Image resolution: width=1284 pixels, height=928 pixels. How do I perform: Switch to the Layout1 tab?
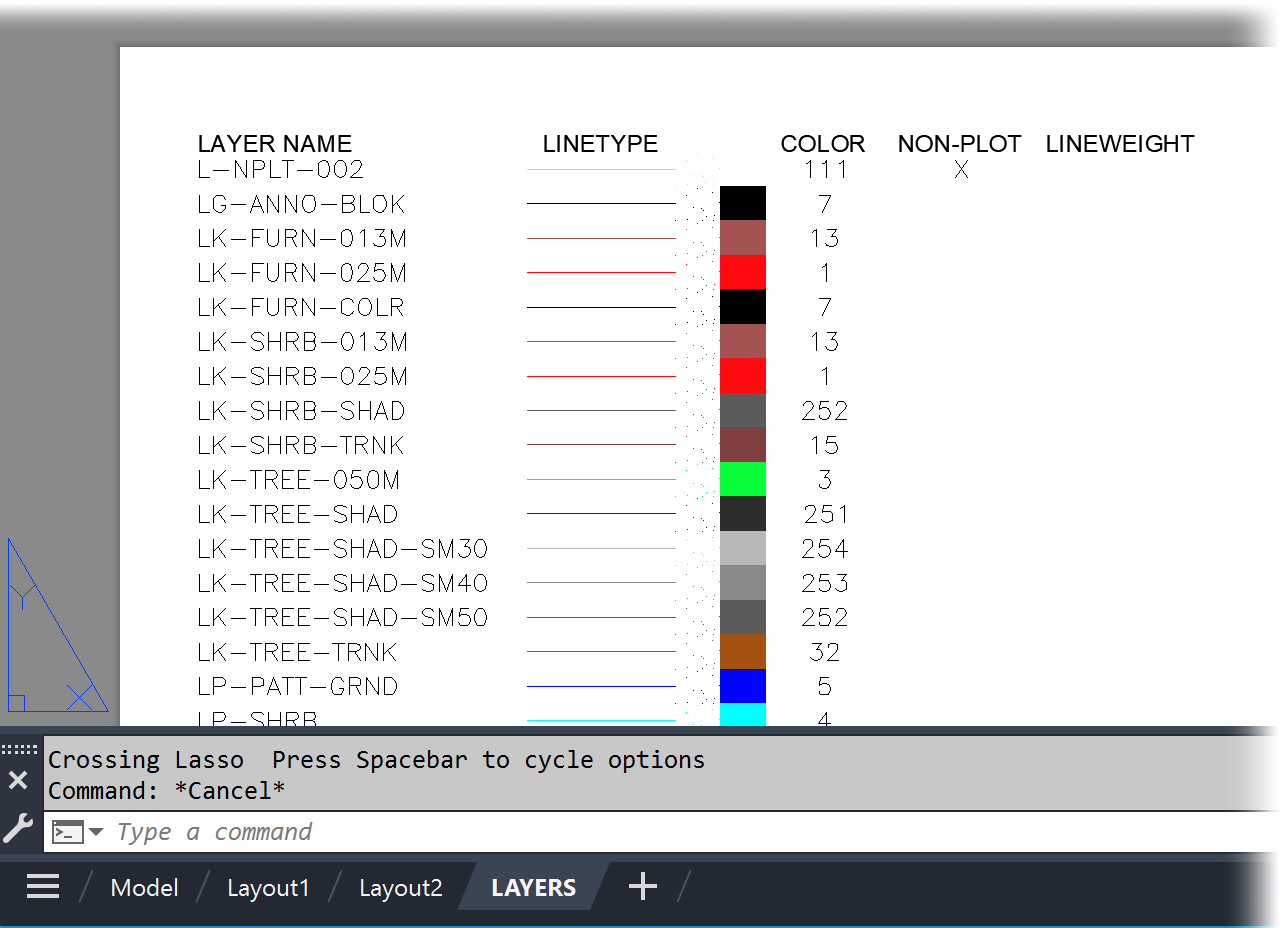coord(268,888)
